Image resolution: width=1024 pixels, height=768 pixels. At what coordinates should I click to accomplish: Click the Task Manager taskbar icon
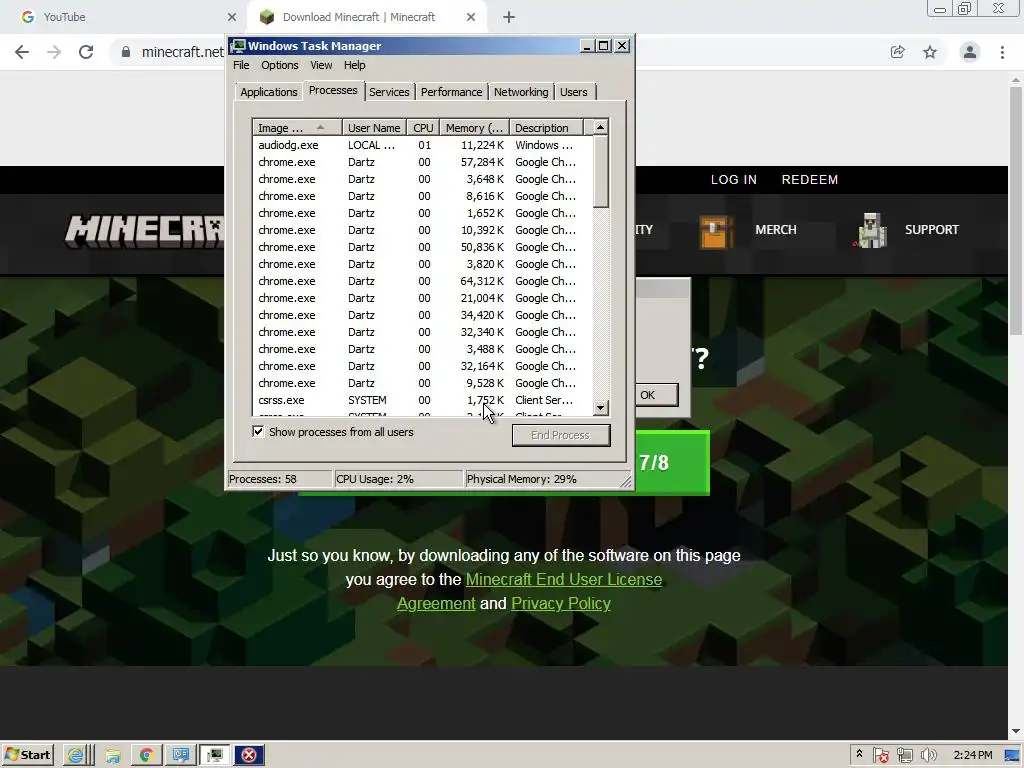click(x=214, y=755)
